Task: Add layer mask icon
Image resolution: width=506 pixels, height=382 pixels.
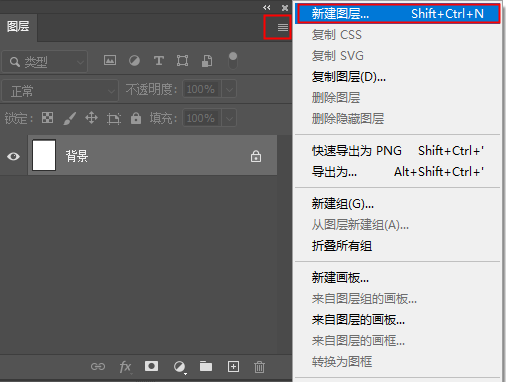Action: (x=151, y=366)
